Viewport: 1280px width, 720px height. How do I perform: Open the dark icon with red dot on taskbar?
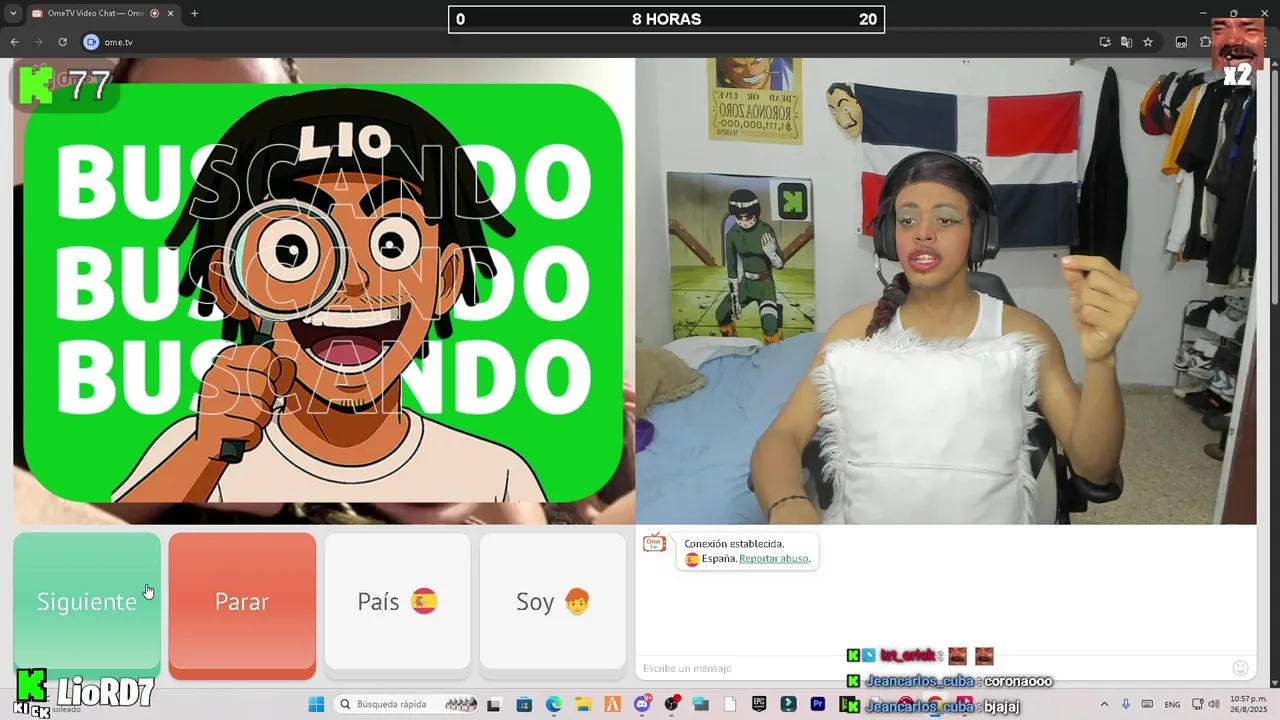click(x=671, y=704)
